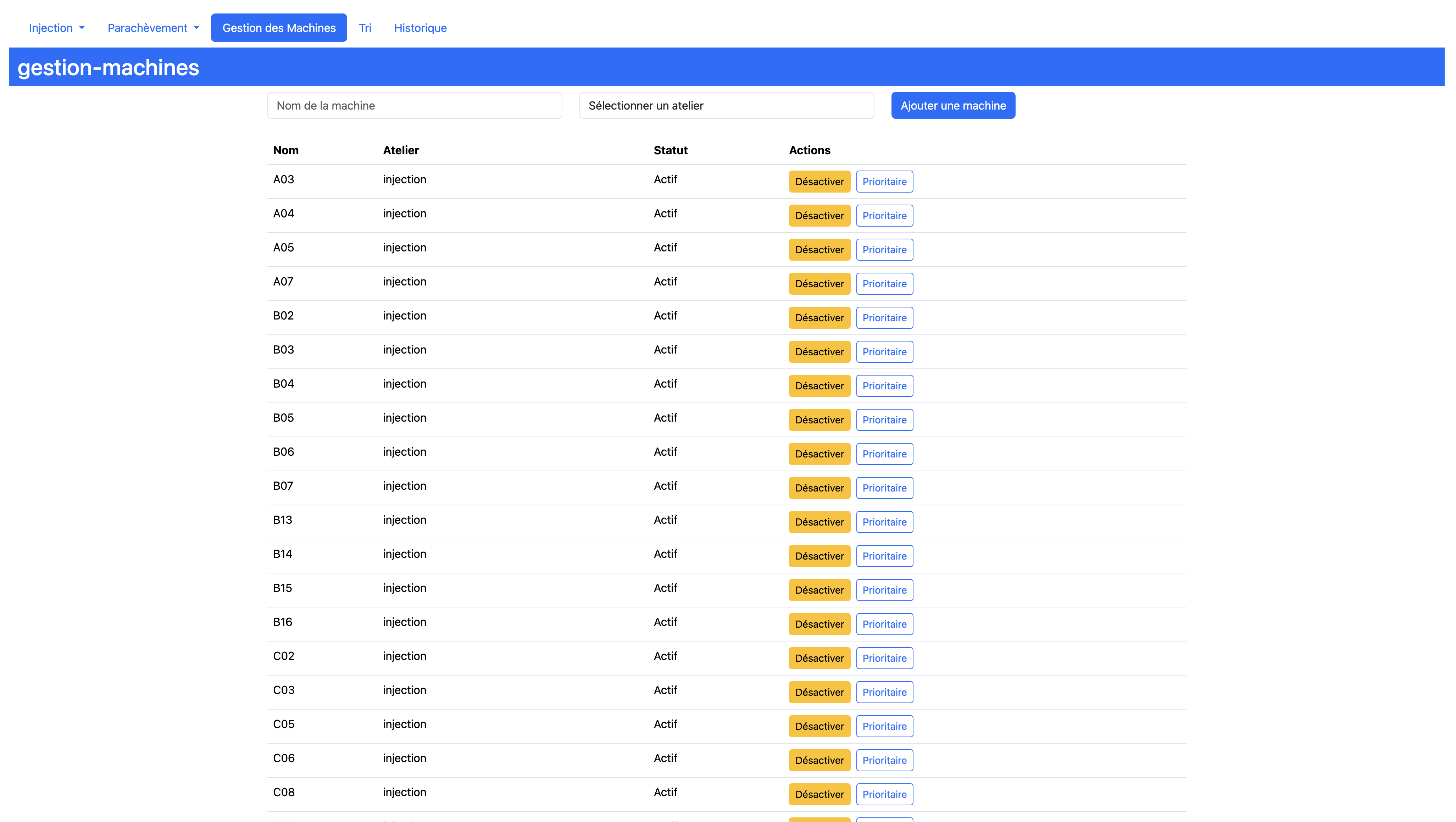This screenshot has height=822, width=1456.
Task: Deactivate machine A03 with Désactiver
Action: tap(819, 182)
